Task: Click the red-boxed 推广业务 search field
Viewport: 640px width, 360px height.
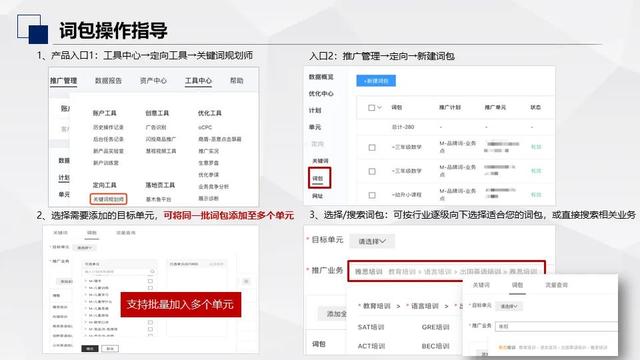Action: point(447,271)
